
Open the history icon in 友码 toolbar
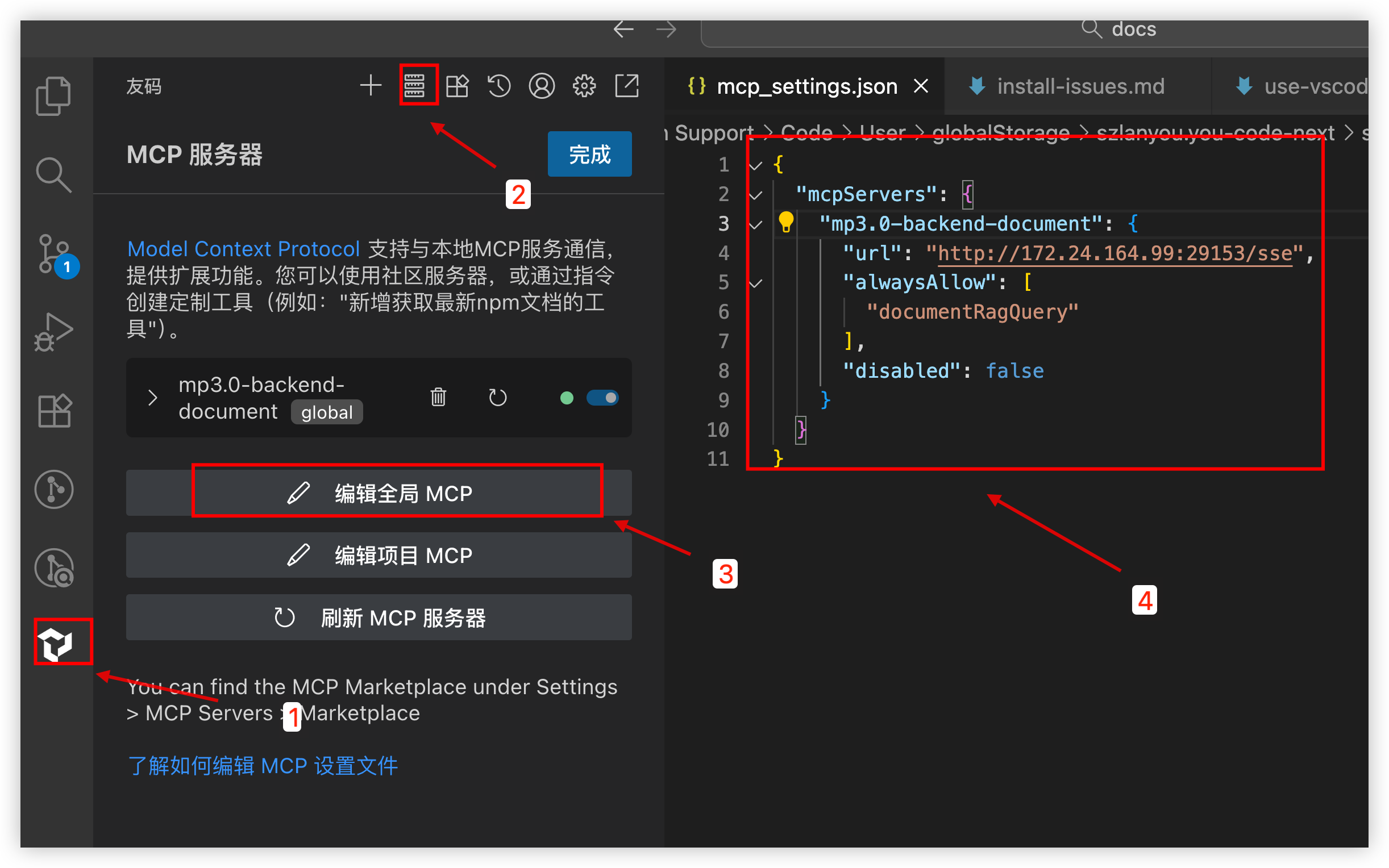point(498,86)
